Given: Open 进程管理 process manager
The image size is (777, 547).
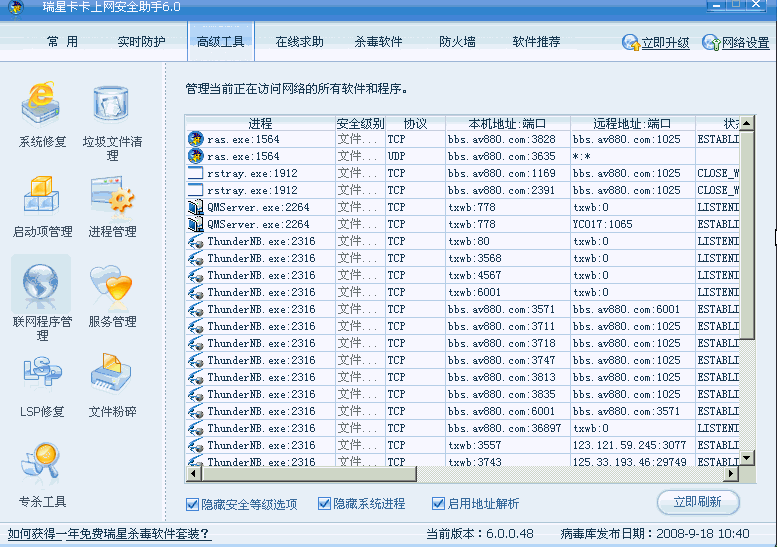Looking at the screenshot, I should [112, 196].
